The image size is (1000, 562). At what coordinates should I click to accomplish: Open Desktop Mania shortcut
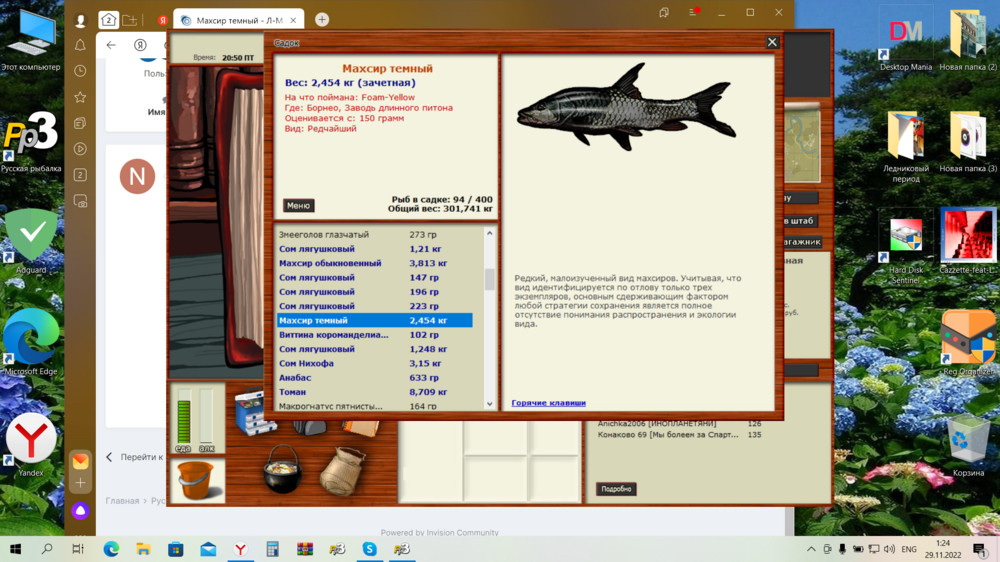906,40
